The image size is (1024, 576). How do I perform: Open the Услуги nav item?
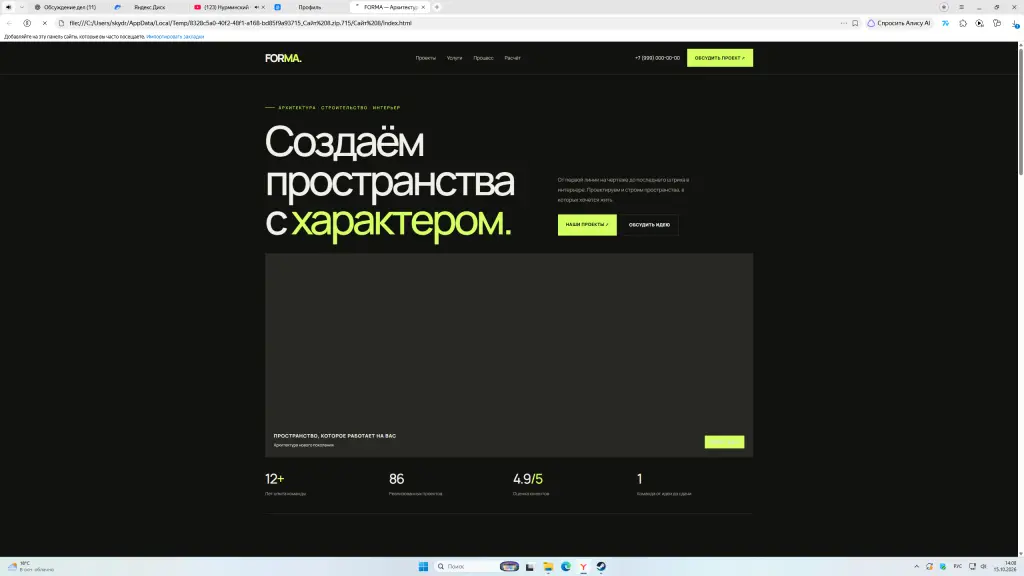(454, 58)
